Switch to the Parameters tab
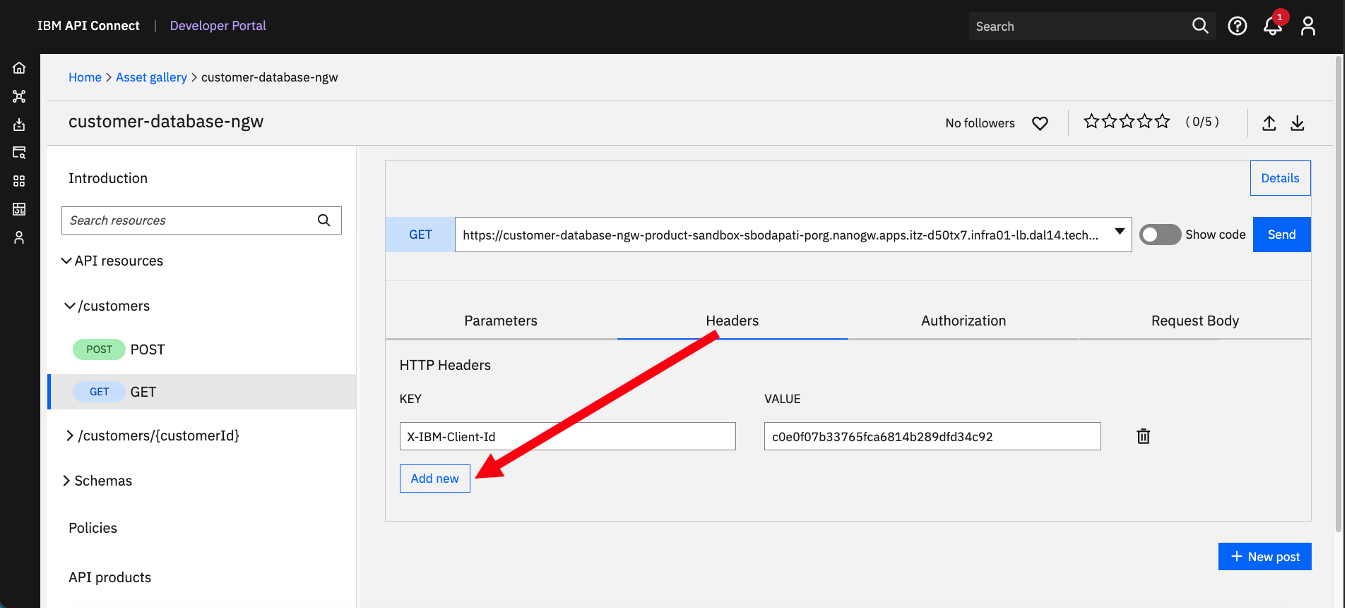The image size is (1345, 608). [x=501, y=321]
